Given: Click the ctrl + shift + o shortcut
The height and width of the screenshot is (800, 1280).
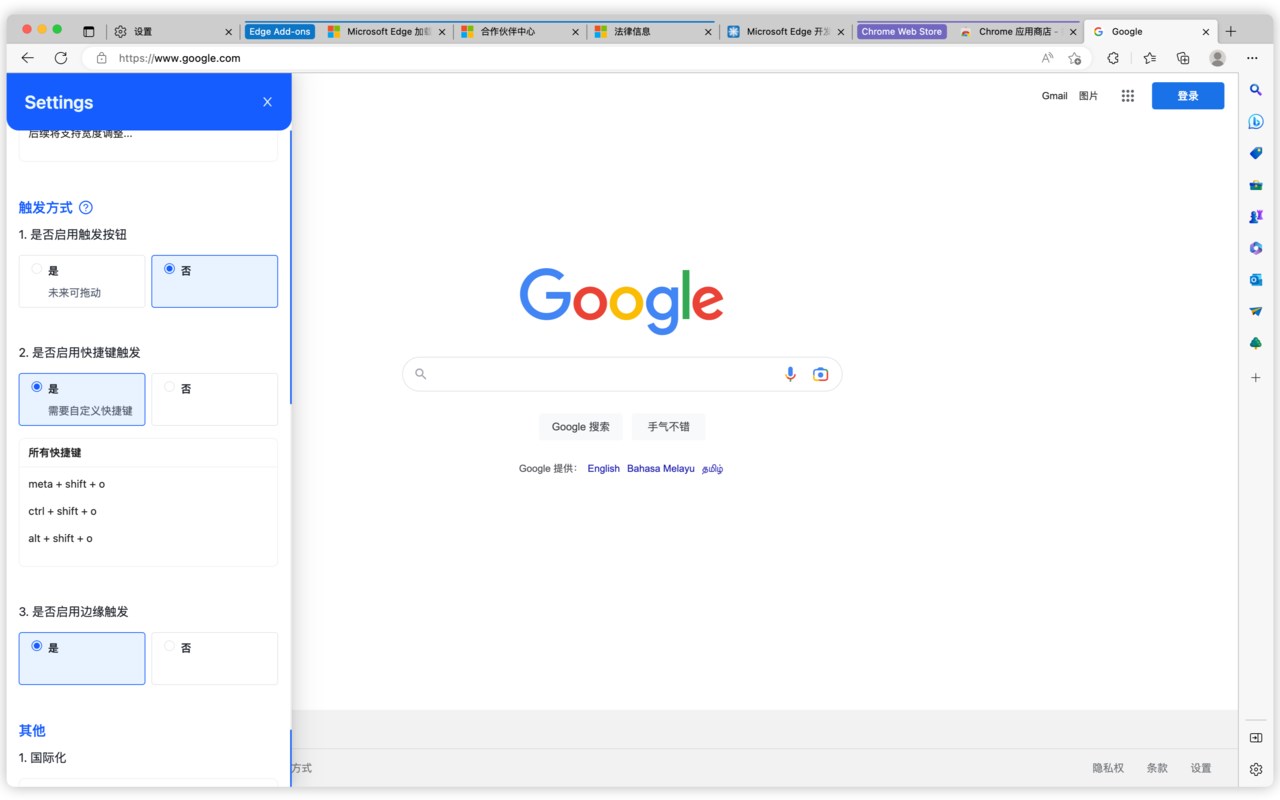Looking at the screenshot, I should pyautogui.click(x=63, y=511).
